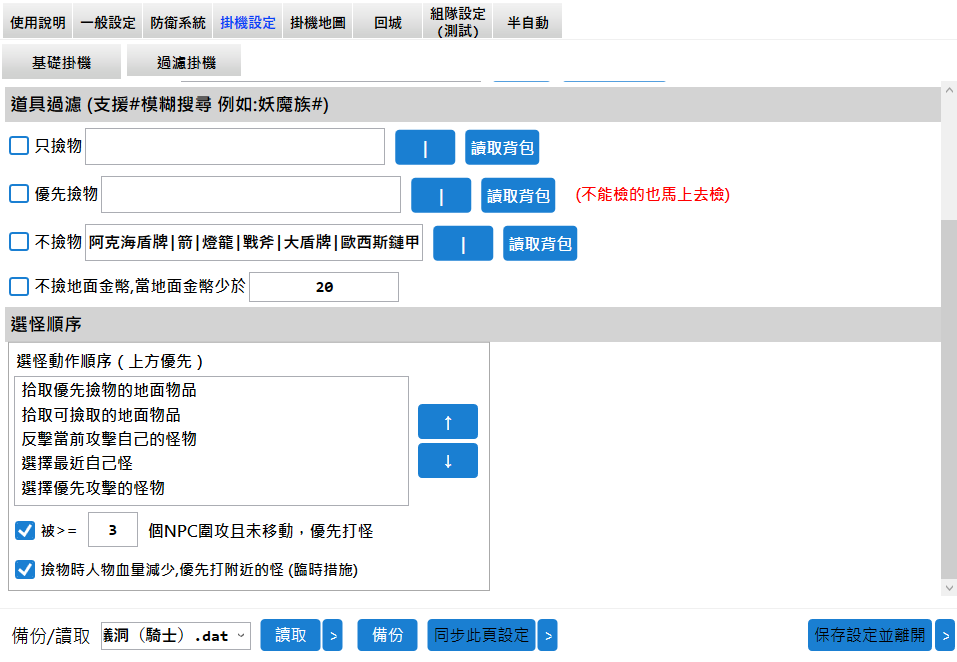This screenshot has height=662, width=957.
Task: Uncheck the 被>= NPC圍攻 checkbox
Action: [x=25, y=530]
